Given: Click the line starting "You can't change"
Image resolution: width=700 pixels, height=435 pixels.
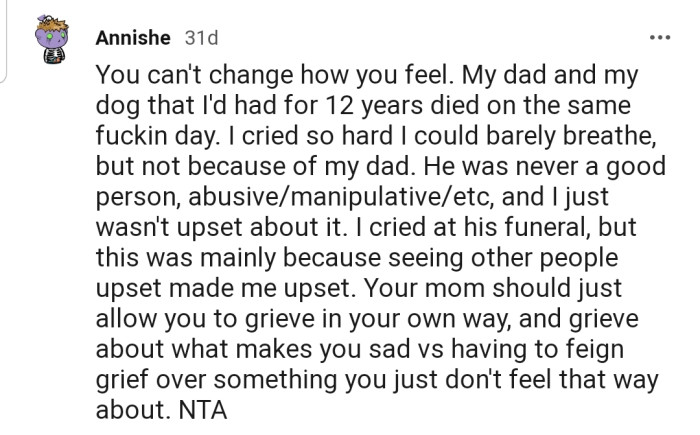Looking at the screenshot, I should pyautogui.click(x=367, y=75).
